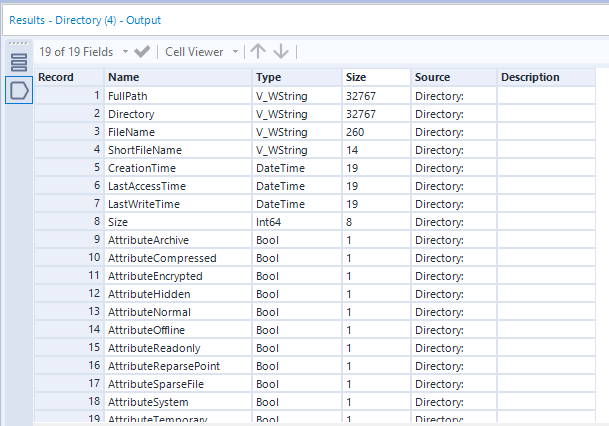Click the Source column header
The image size is (609, 426).
433,77
